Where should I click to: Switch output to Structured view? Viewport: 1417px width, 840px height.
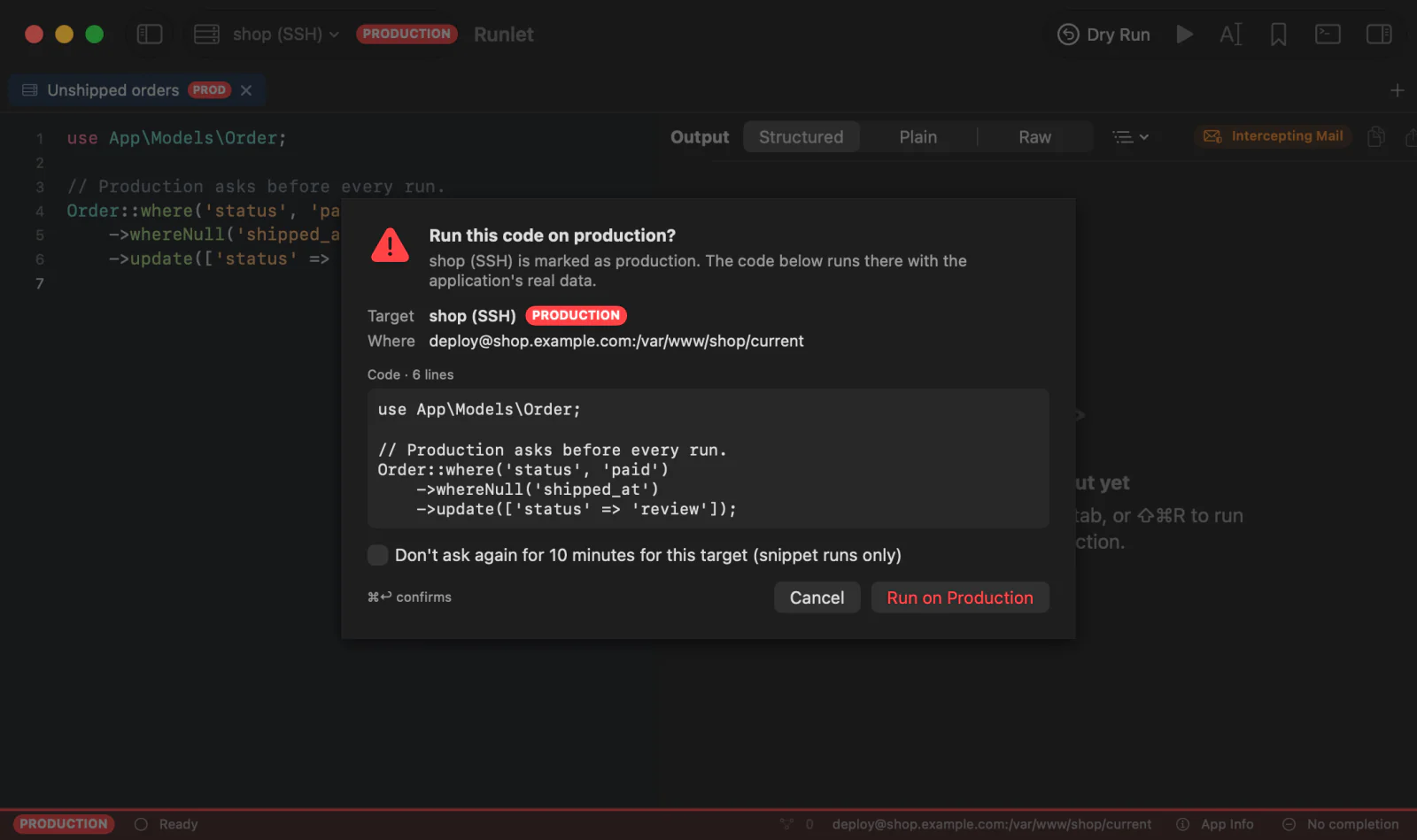coord(801,137)
